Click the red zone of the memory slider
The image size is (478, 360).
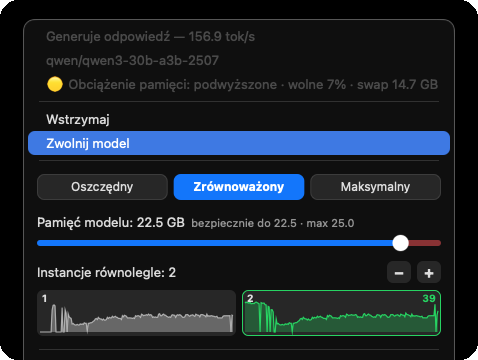425,243
